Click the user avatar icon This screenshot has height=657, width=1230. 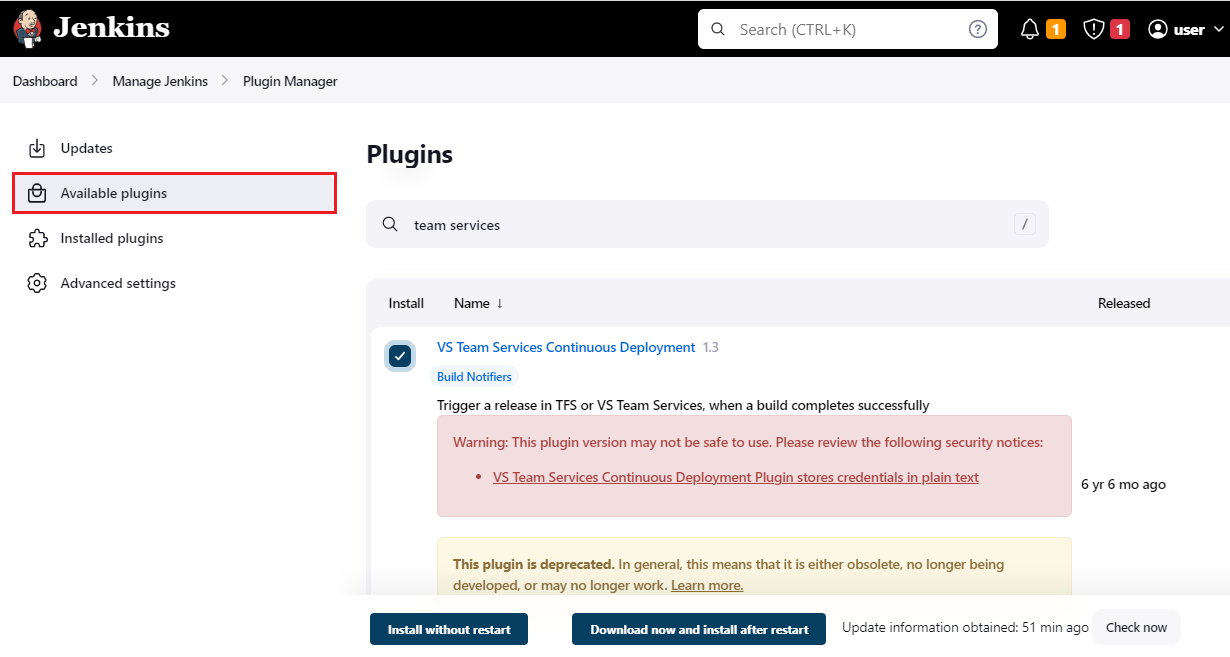click(x=1158, y=29)
